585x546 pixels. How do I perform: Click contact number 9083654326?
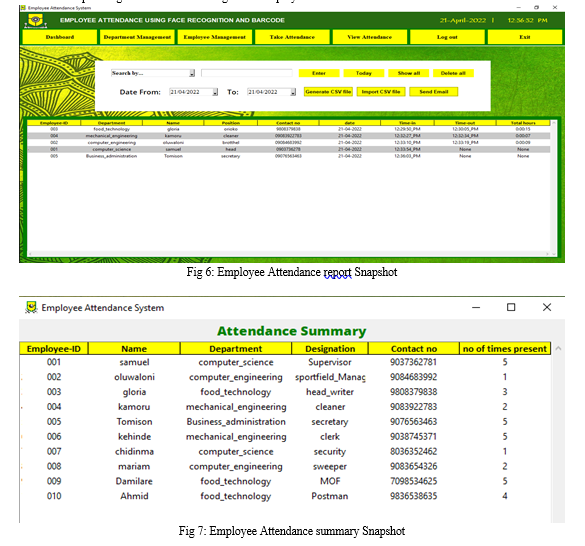pos(413,467)
